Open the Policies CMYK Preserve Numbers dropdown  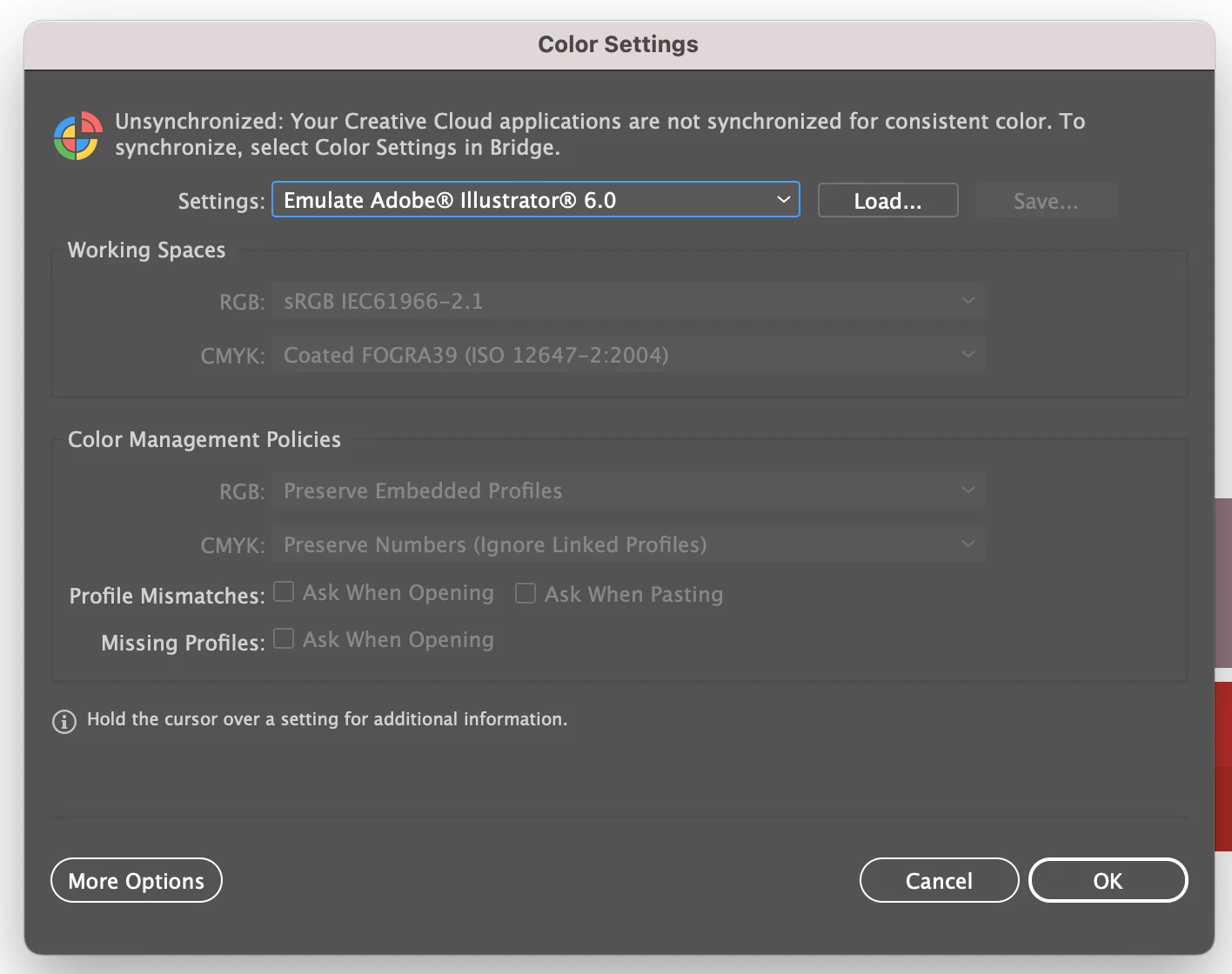click(628, 544)
